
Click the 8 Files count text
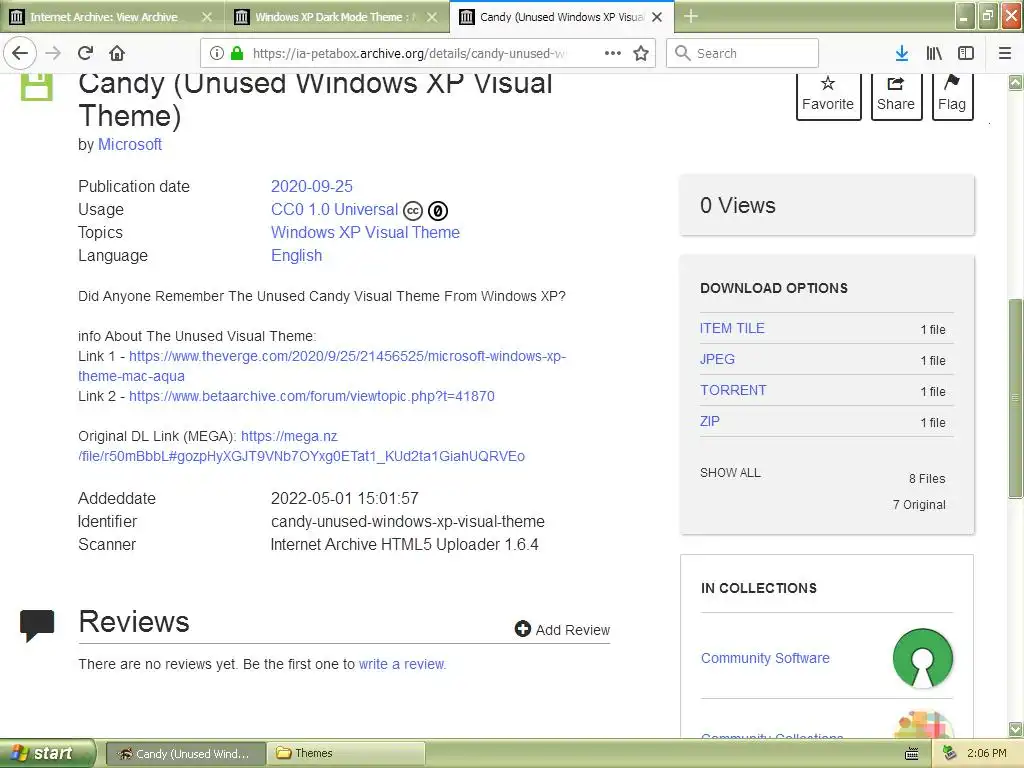(927, 479)
